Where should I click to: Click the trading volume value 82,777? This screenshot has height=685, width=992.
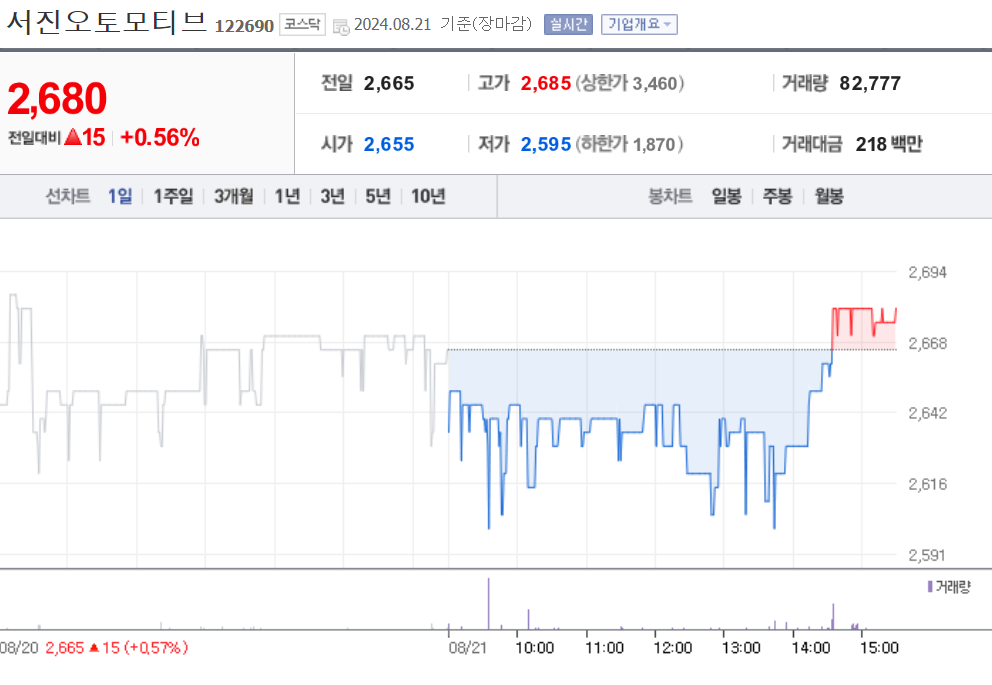[870, 83]
